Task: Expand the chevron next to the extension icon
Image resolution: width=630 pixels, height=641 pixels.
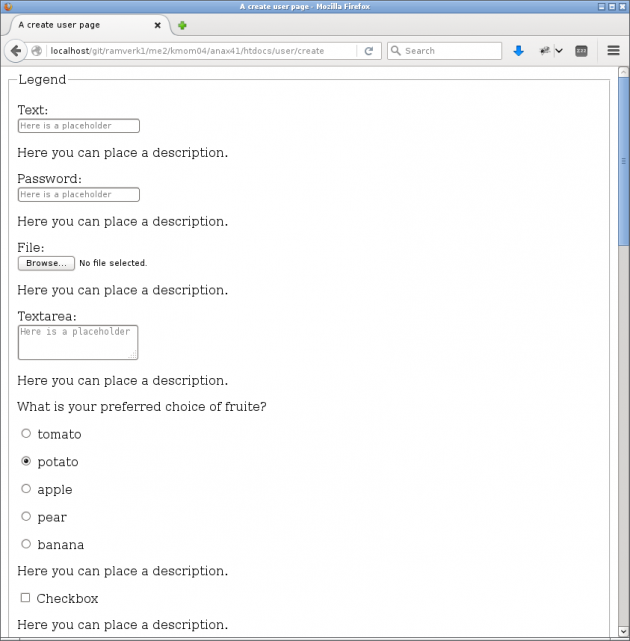Action: pos(559,51)
